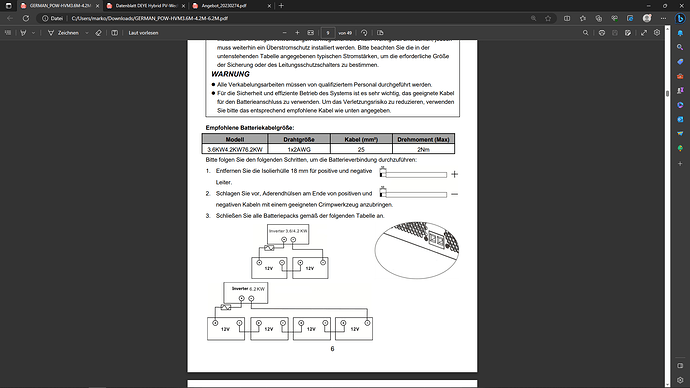Image resolution: width=690 pixels, height=388 pixels.
Task: Click the '3.6KW4.2KW76.2KW' model cell
Action: 235,150
